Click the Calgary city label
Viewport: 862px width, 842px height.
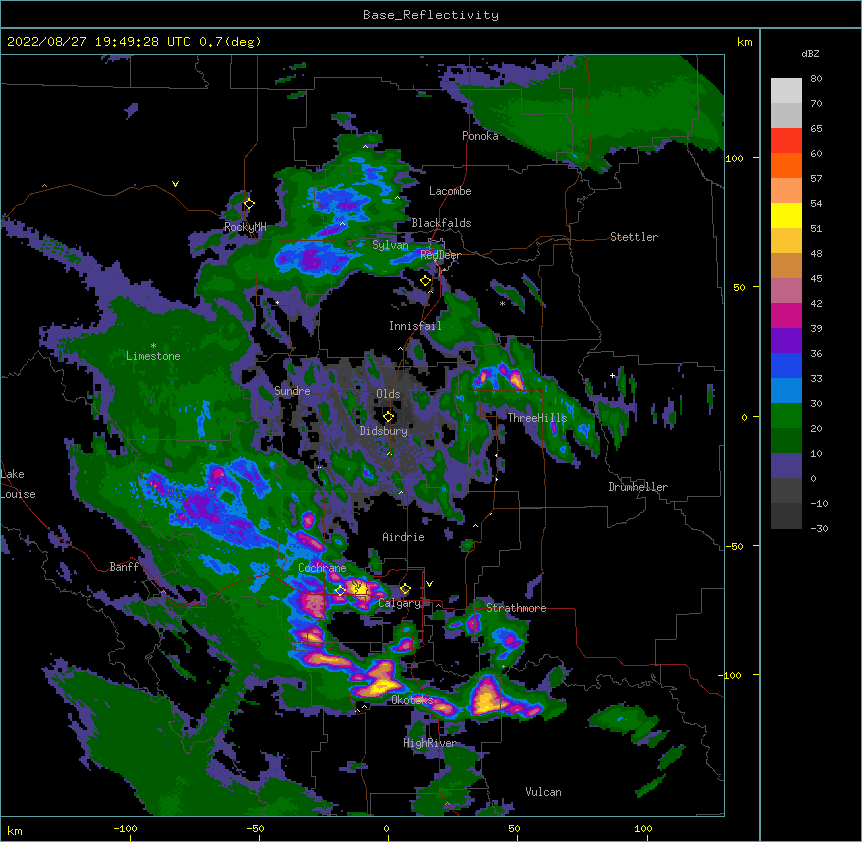(400, 603)
